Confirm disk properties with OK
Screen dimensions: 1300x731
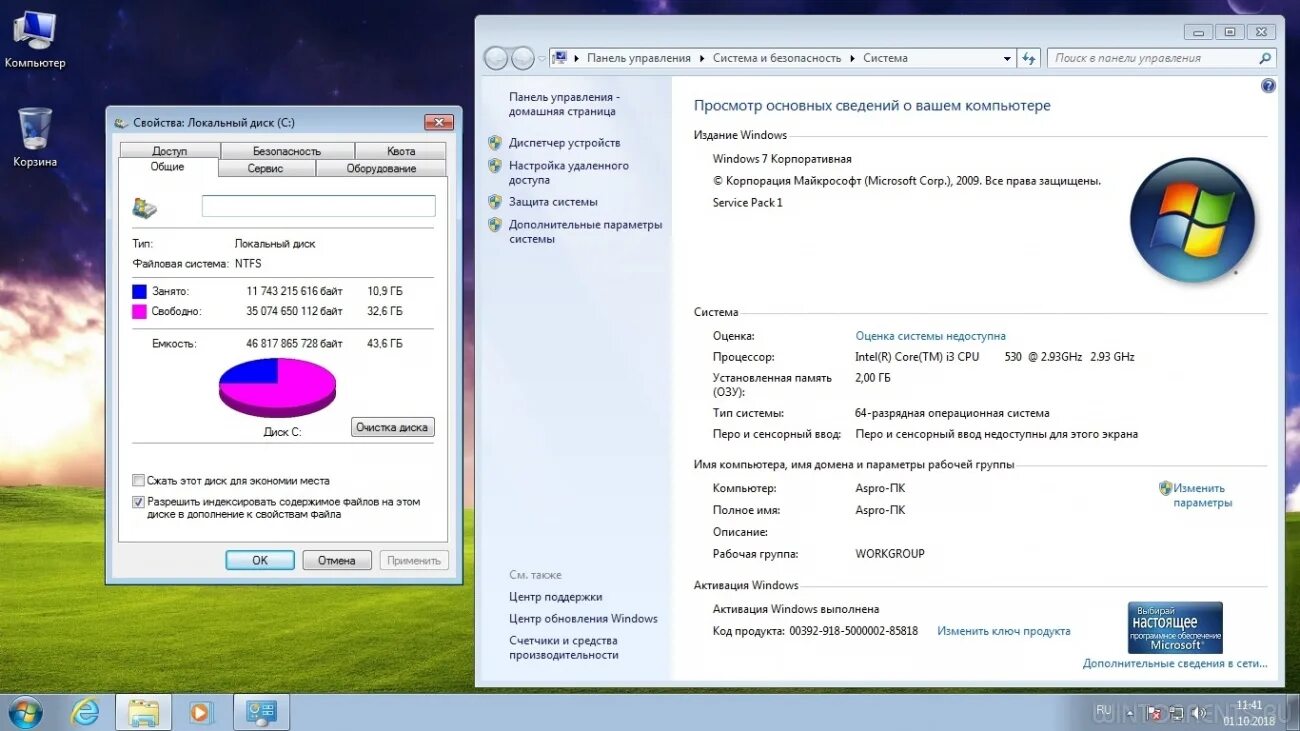pyautogui.click(x=260, y=560)
